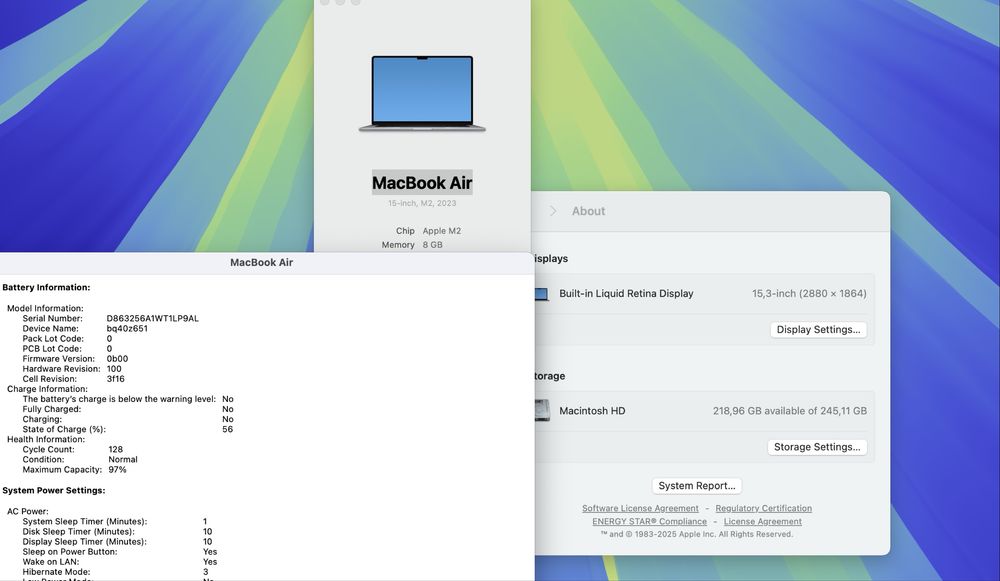Click the Cell Revision value '3f16'
This screenshot has width=1000, height=581.
(x=115, y=379)
